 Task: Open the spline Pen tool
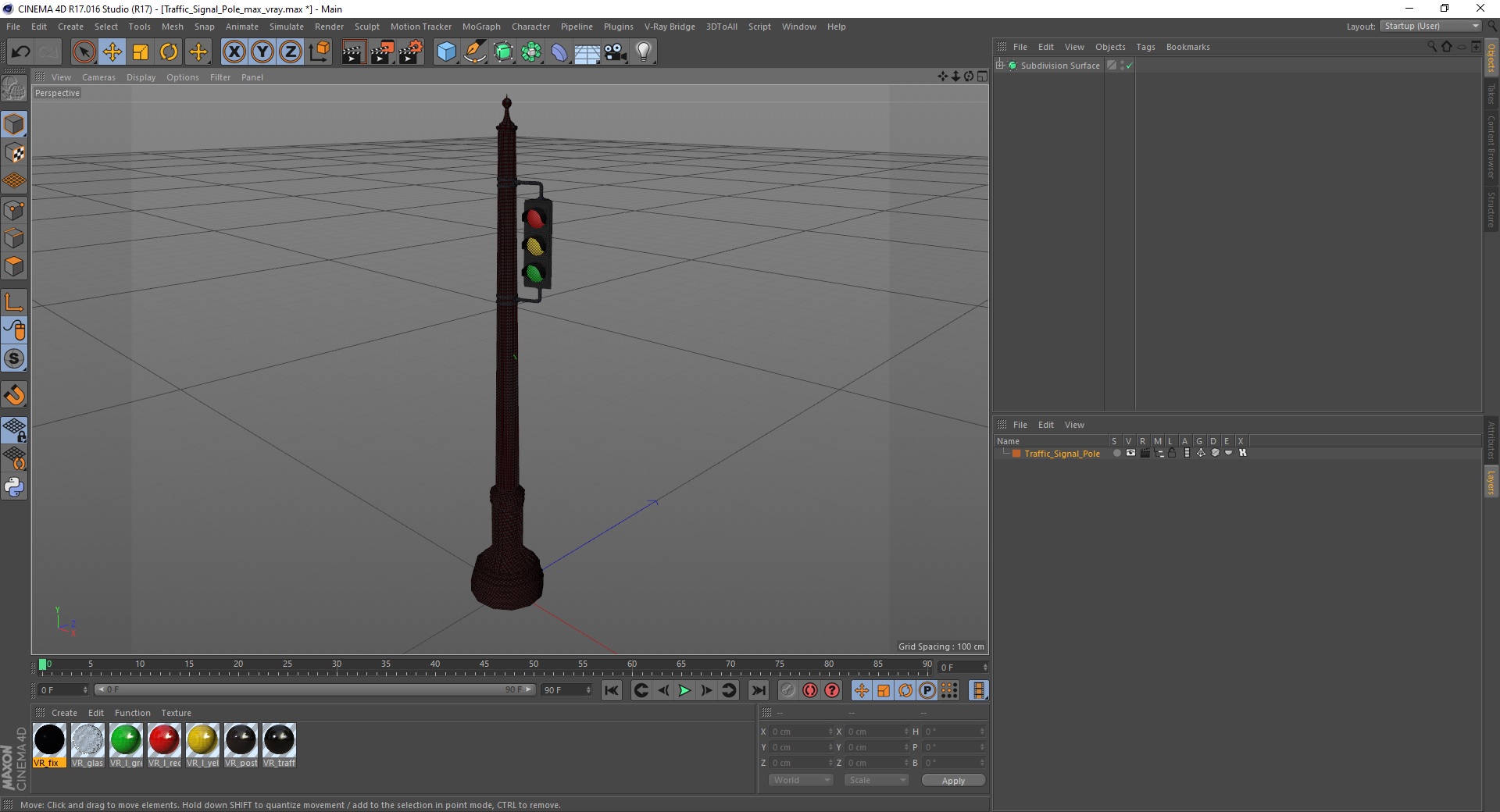tap(475, 52)
